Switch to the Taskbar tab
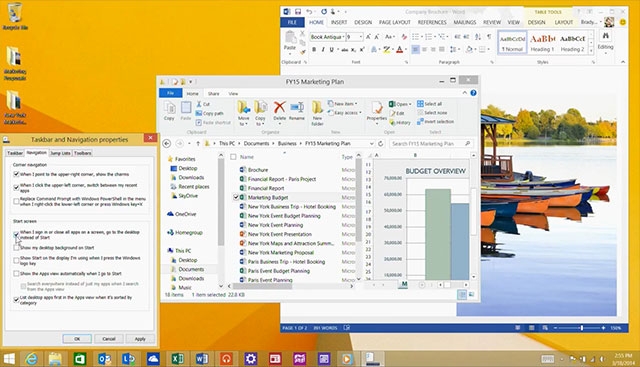 [15, 153]
